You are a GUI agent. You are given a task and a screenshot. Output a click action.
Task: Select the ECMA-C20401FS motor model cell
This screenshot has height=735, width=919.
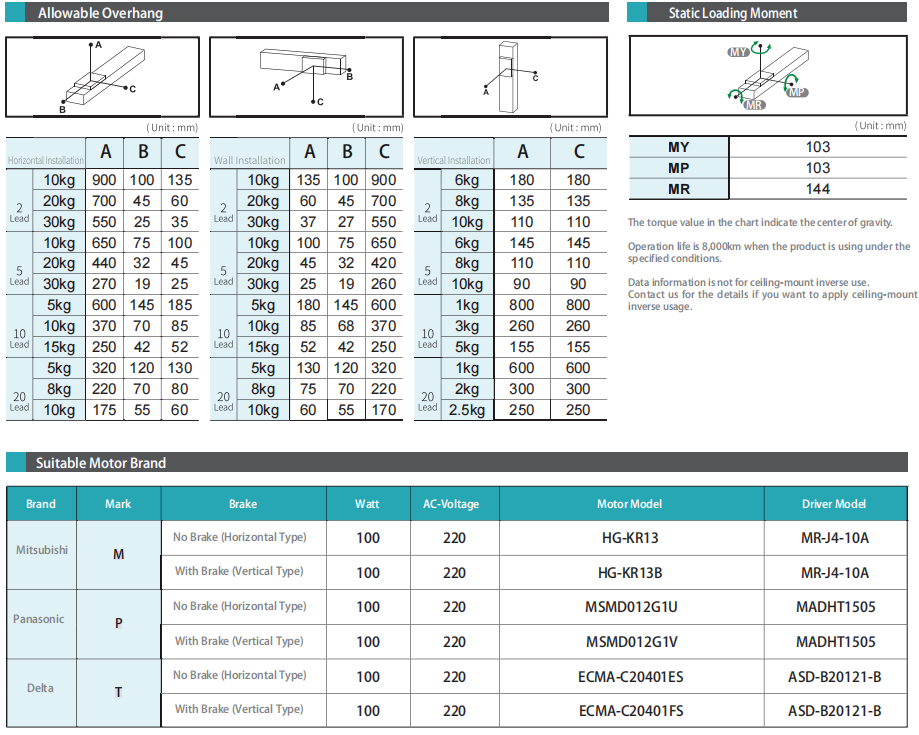tap(630, 711)
